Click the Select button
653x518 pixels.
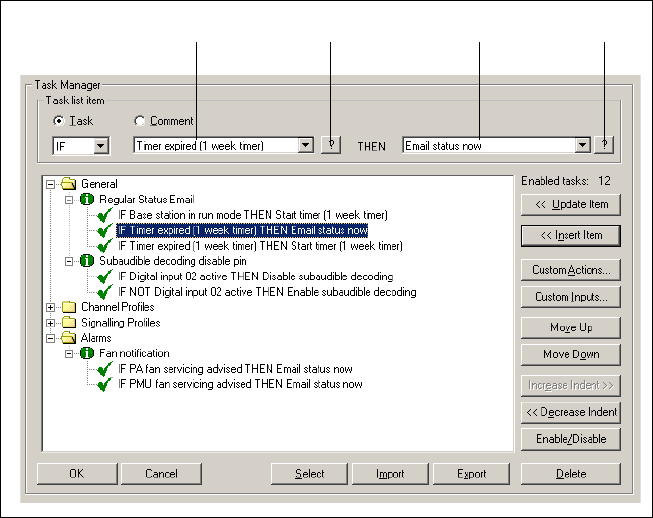(x=309, y=474)
